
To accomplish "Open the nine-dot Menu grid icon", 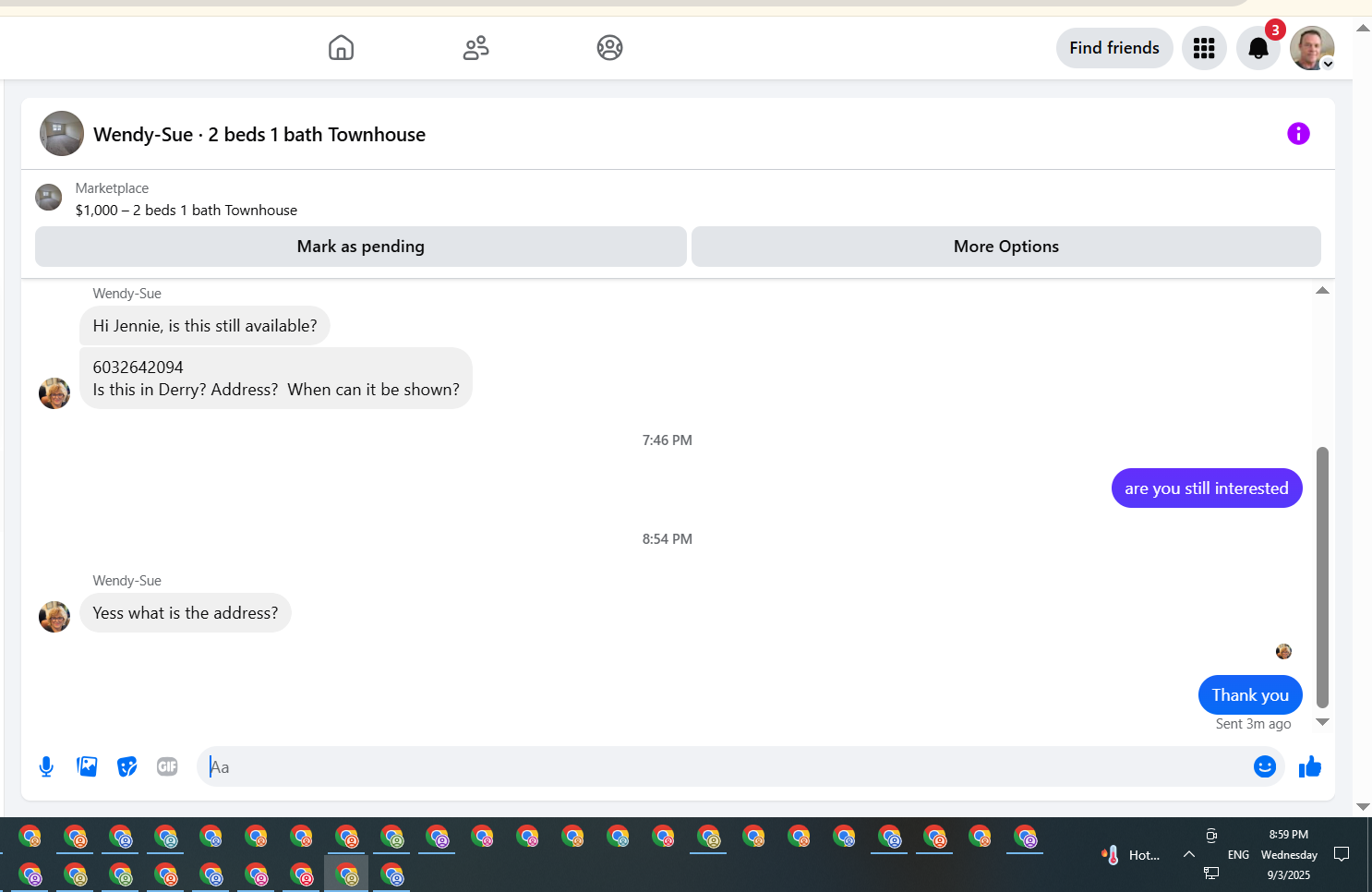I will pos(1204,48).
